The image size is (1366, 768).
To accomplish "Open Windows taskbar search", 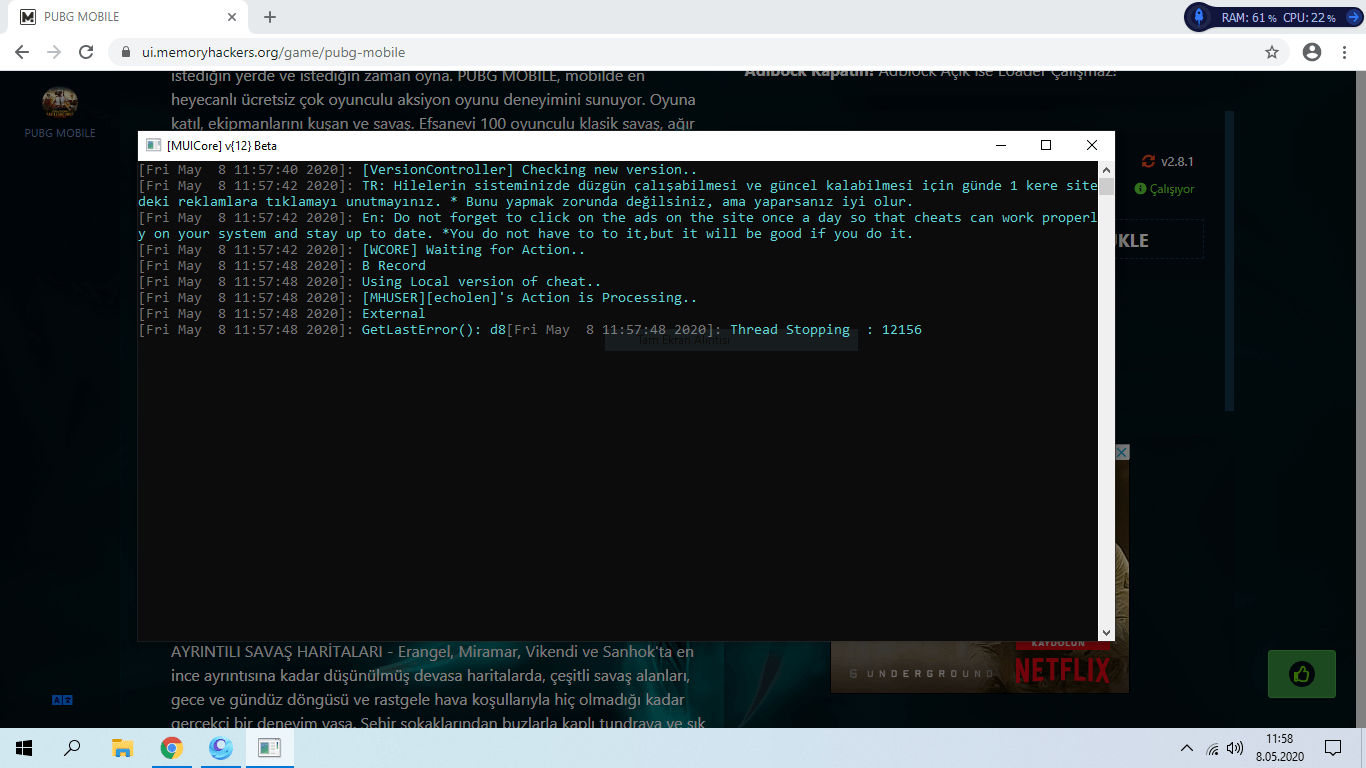I will (72, 747).
